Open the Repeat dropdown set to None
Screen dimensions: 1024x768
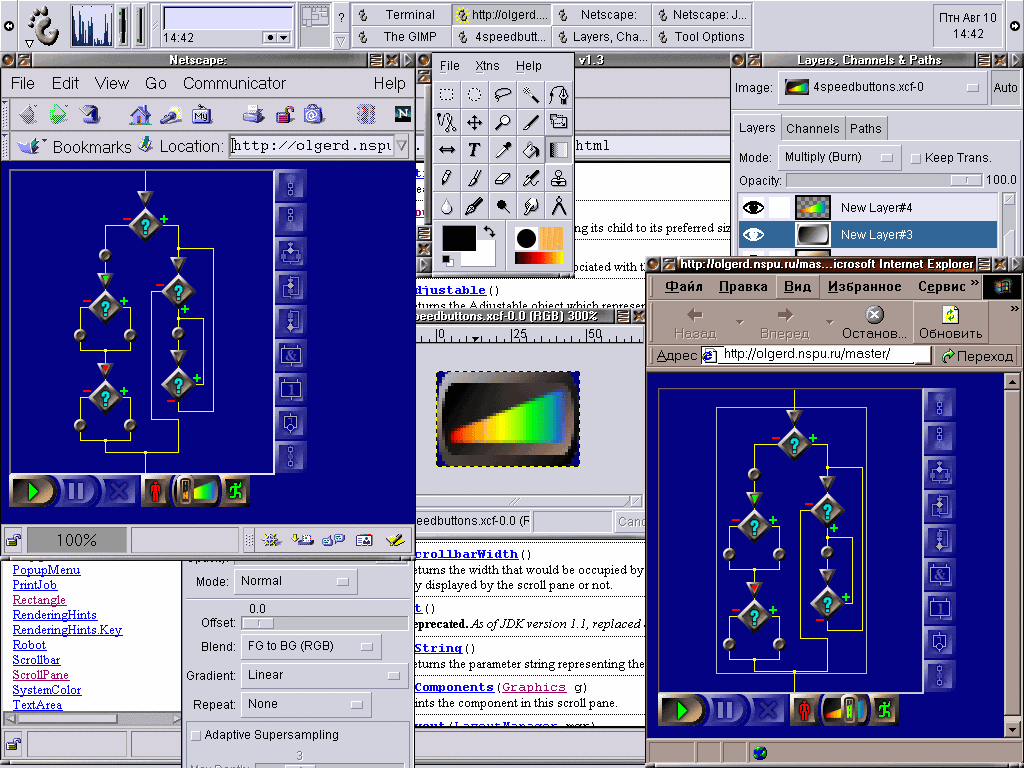click(306, 705)
